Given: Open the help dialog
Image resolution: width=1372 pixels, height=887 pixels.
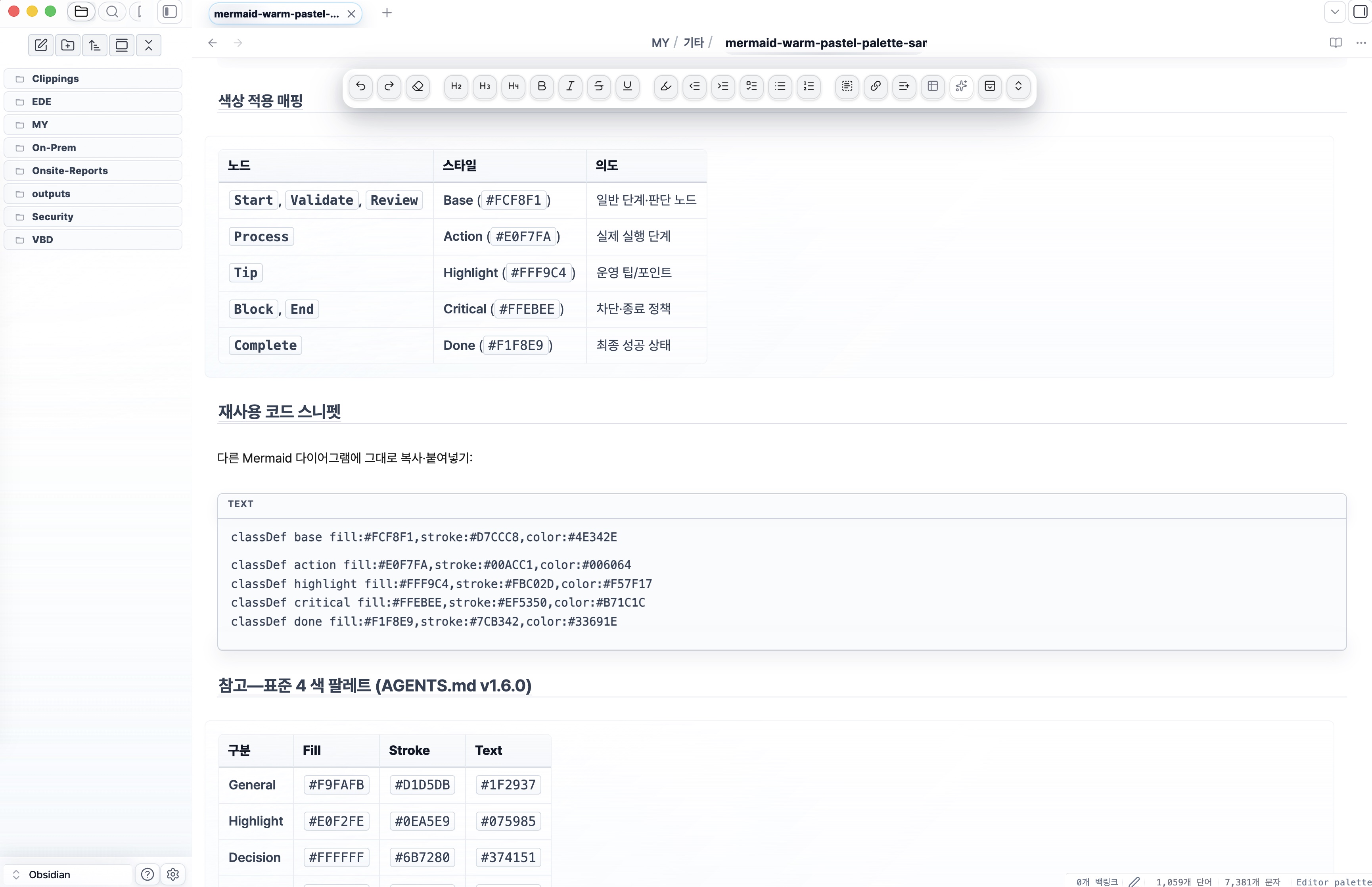Looking at the screenshot, I should 148,874.
